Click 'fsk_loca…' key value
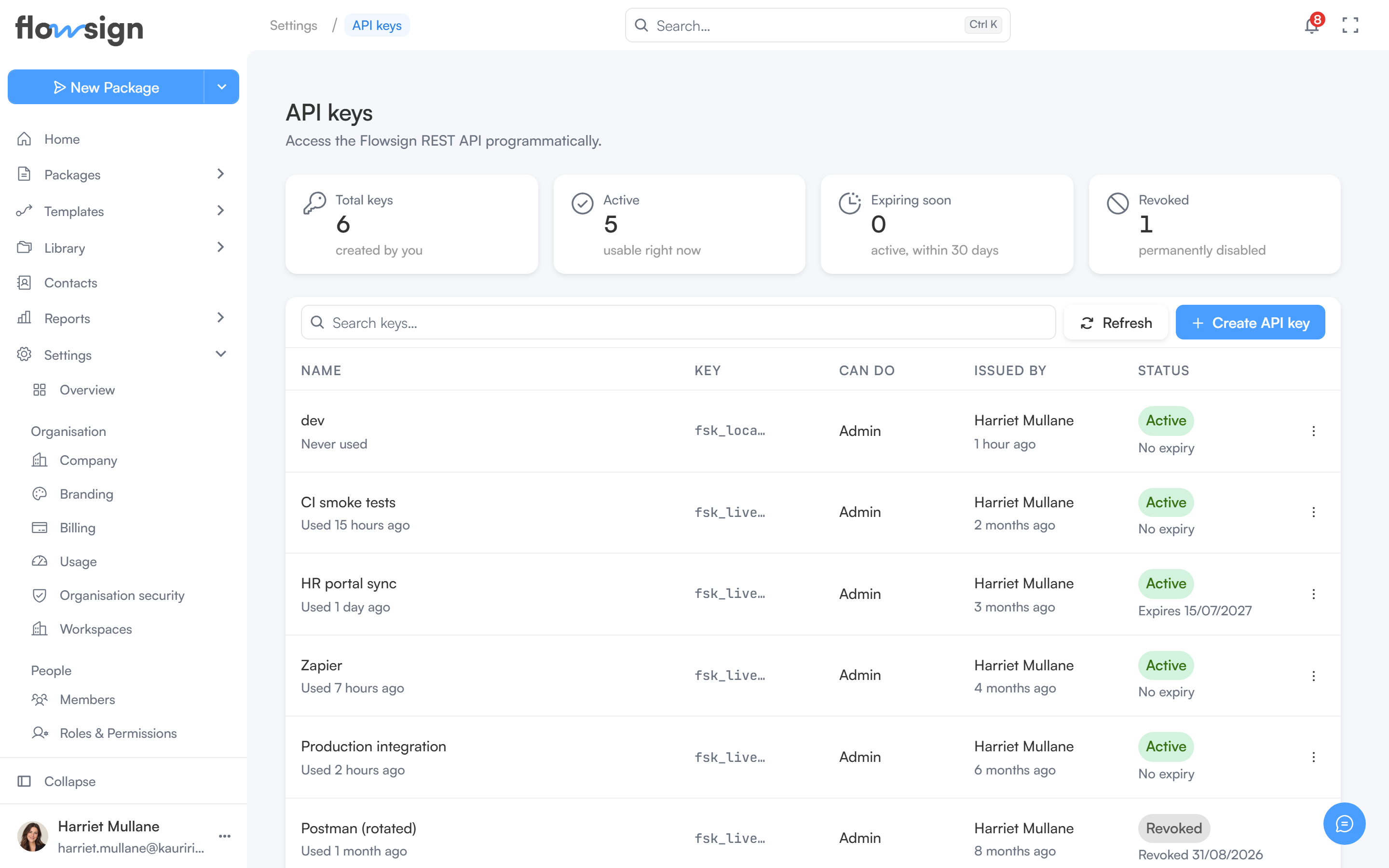 pos(730,431)
